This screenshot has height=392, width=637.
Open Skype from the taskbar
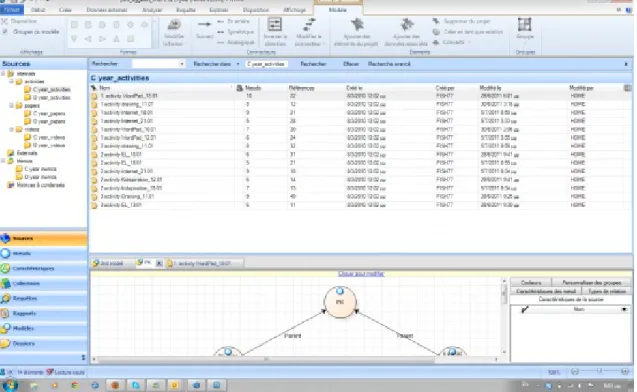(x=136, y=385)
